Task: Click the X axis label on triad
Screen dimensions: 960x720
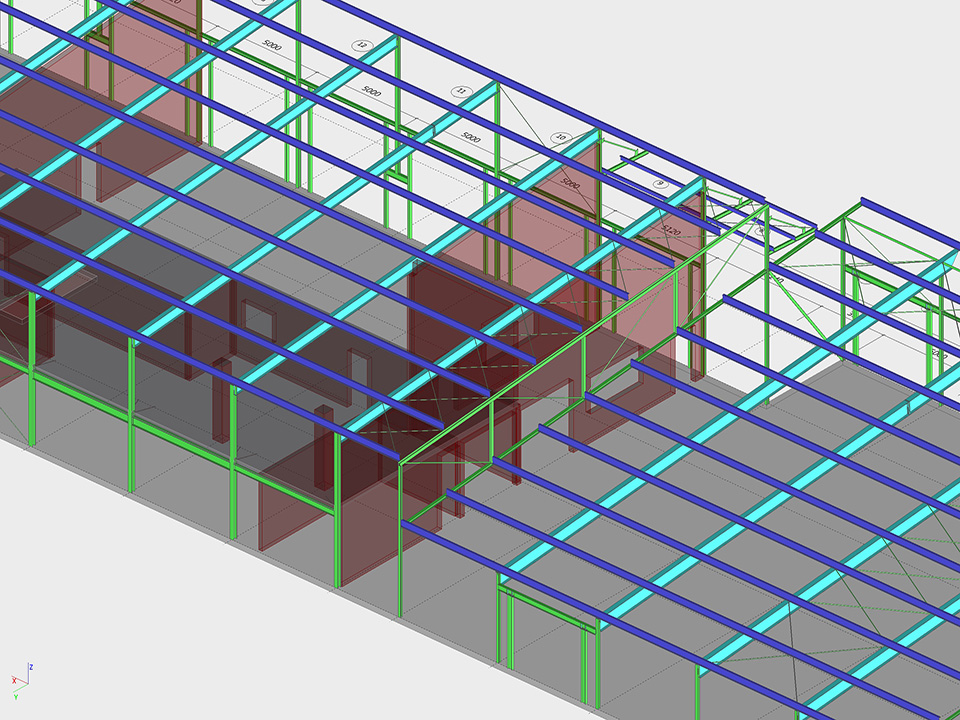Action: (x=14, y=680)
